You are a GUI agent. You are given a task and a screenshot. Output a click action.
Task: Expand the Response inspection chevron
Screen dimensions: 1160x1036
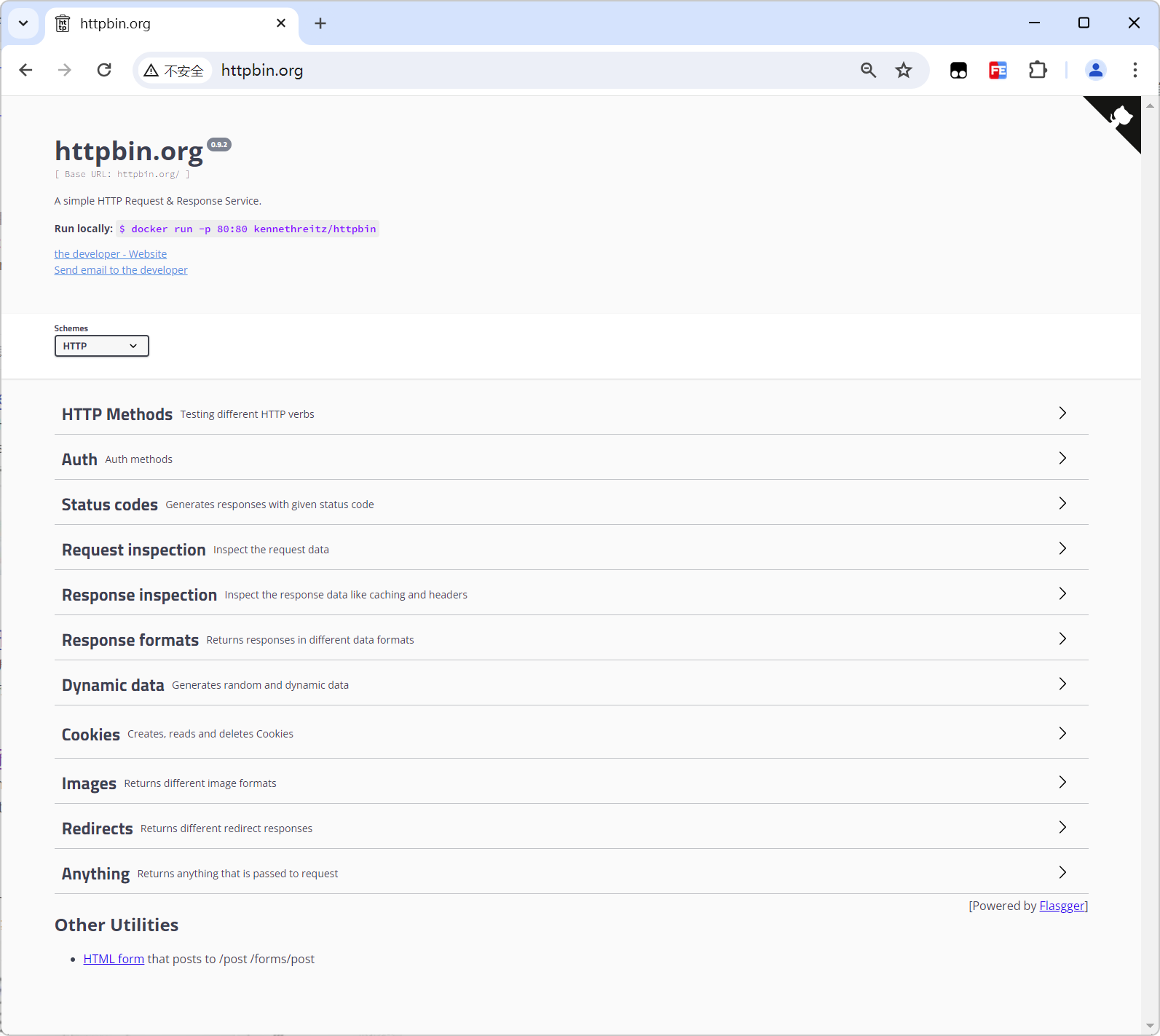pyautogui.click(x=1062, y=593)
